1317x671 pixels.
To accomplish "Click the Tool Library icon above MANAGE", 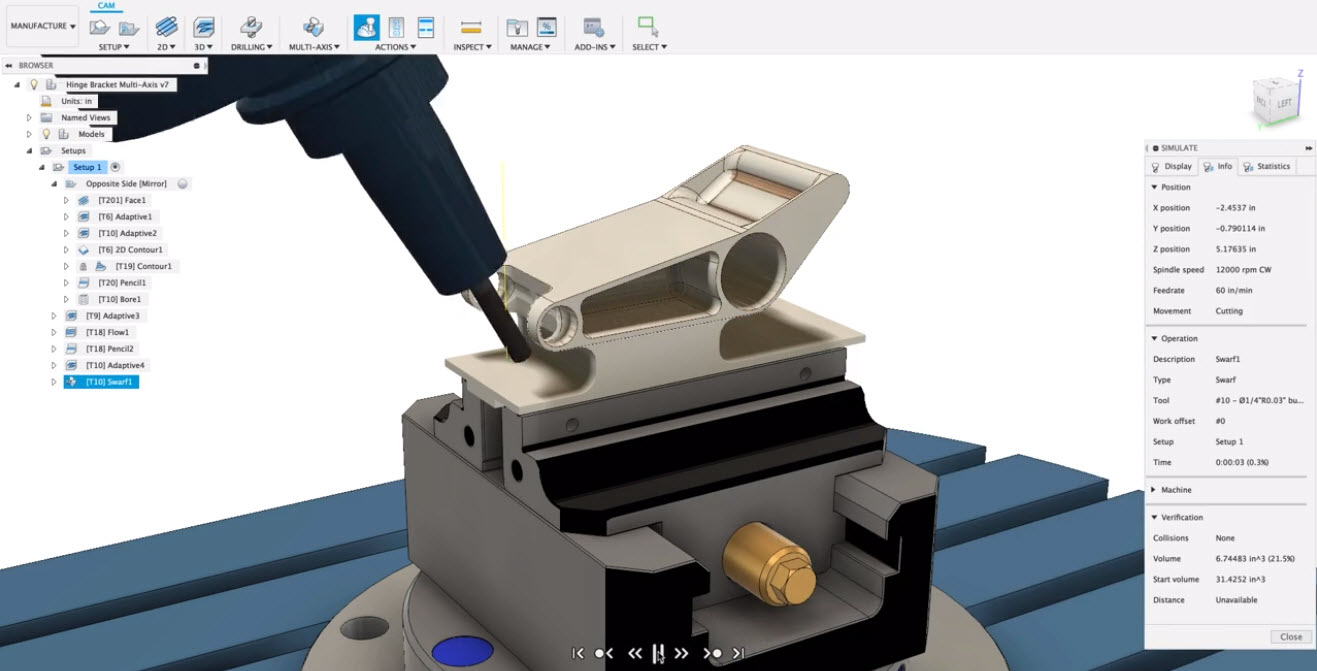I will [517, 27].
